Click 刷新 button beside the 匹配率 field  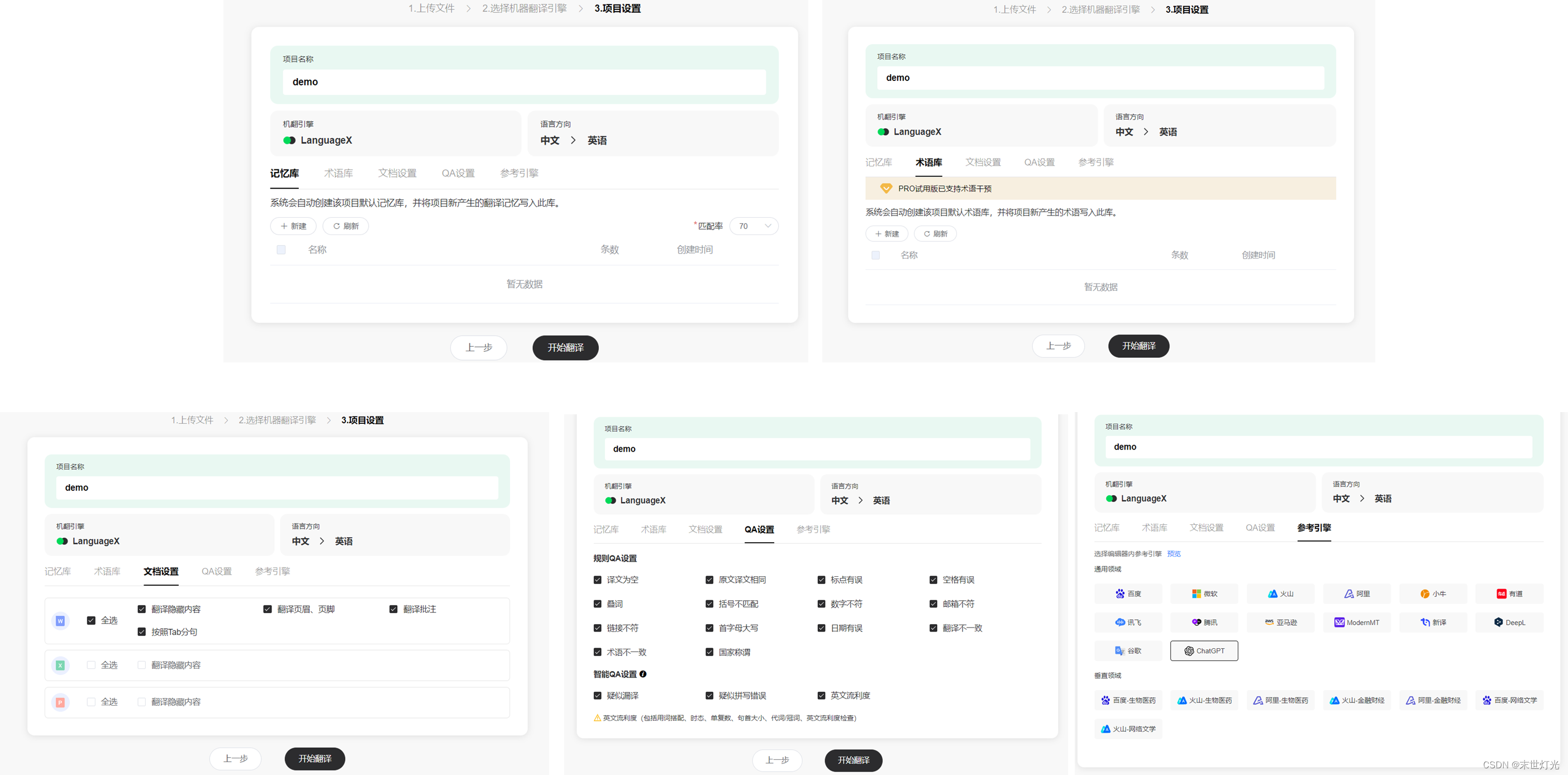coord(345,226)
